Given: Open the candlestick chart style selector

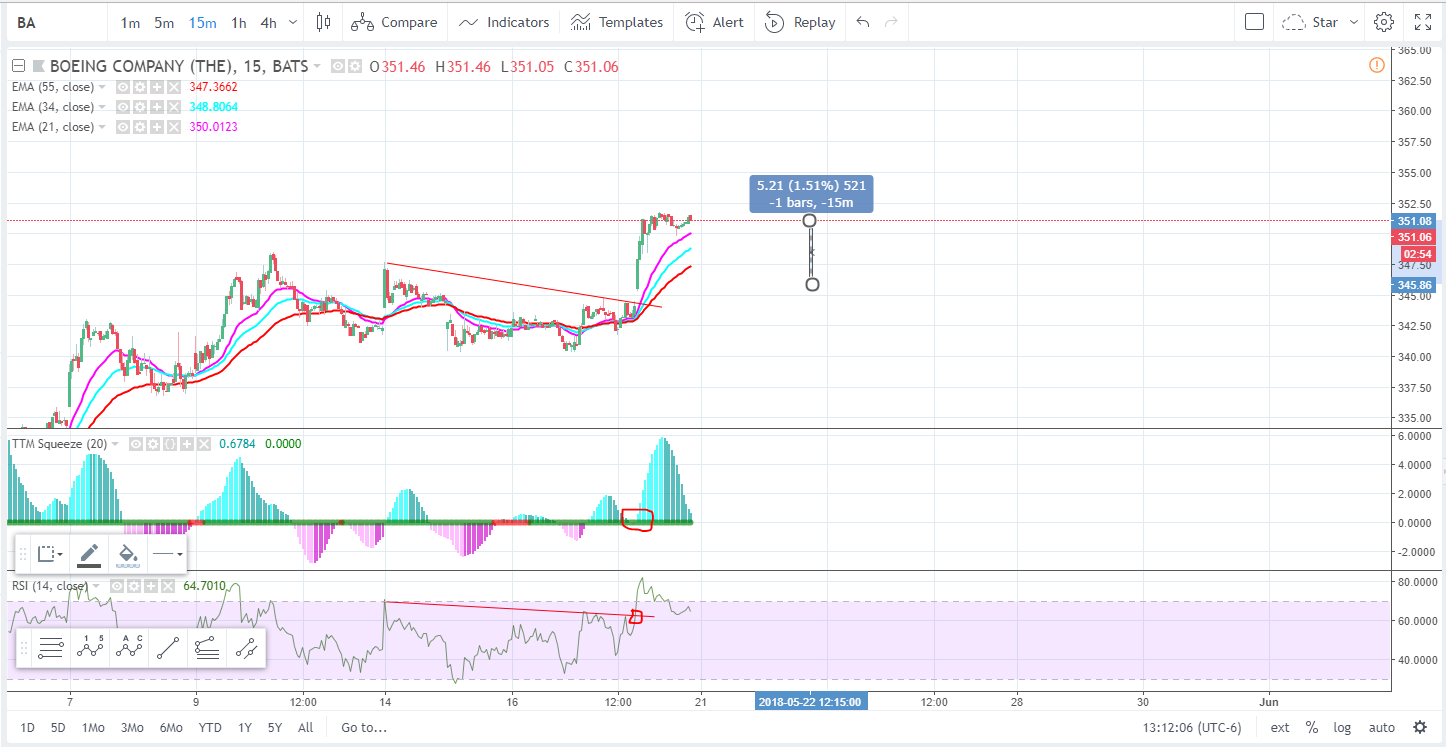Looking at the screenshot, I should click(x=323, y=22).
